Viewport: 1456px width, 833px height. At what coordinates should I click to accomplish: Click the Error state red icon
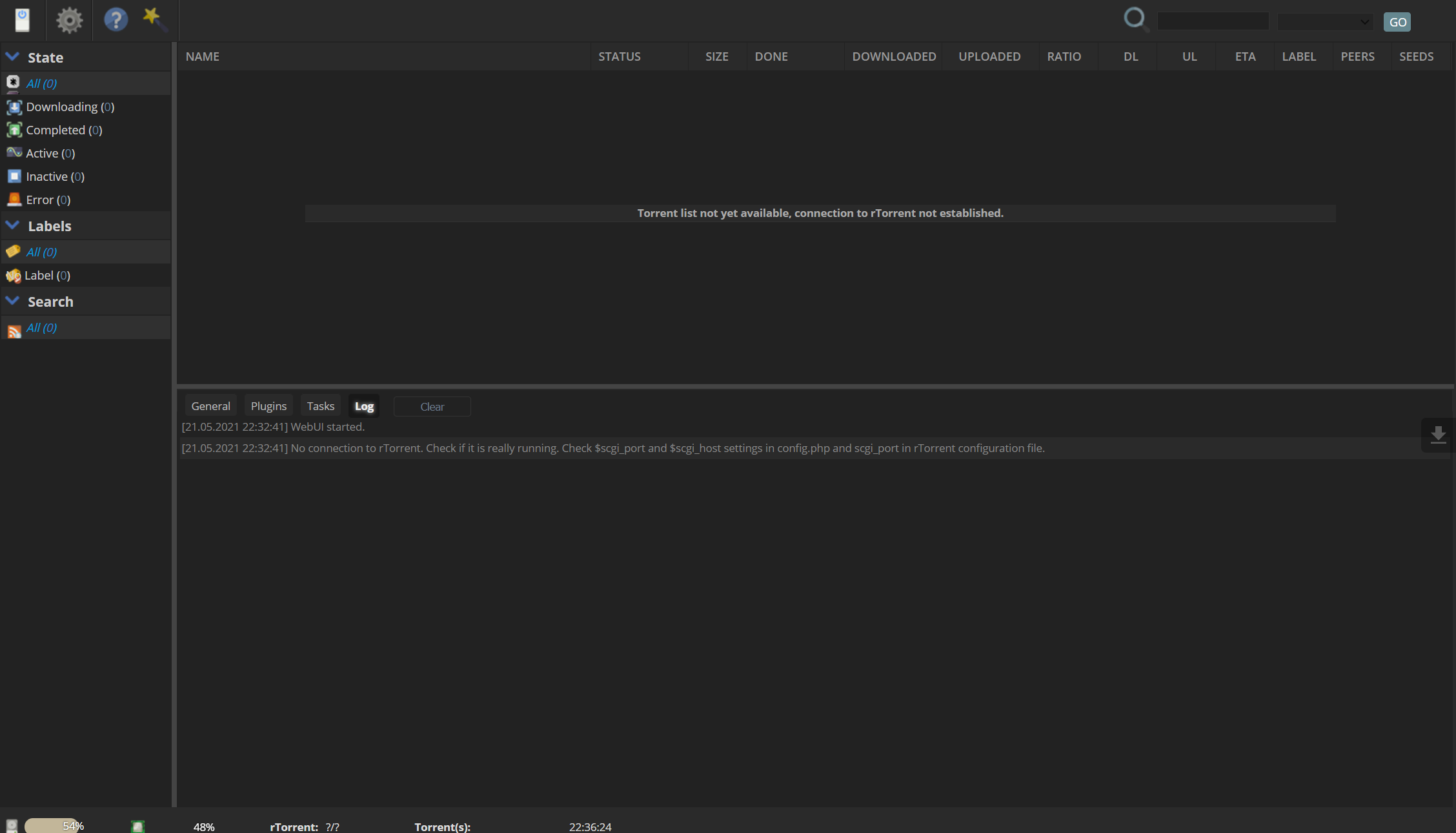(x=14, y=200)
